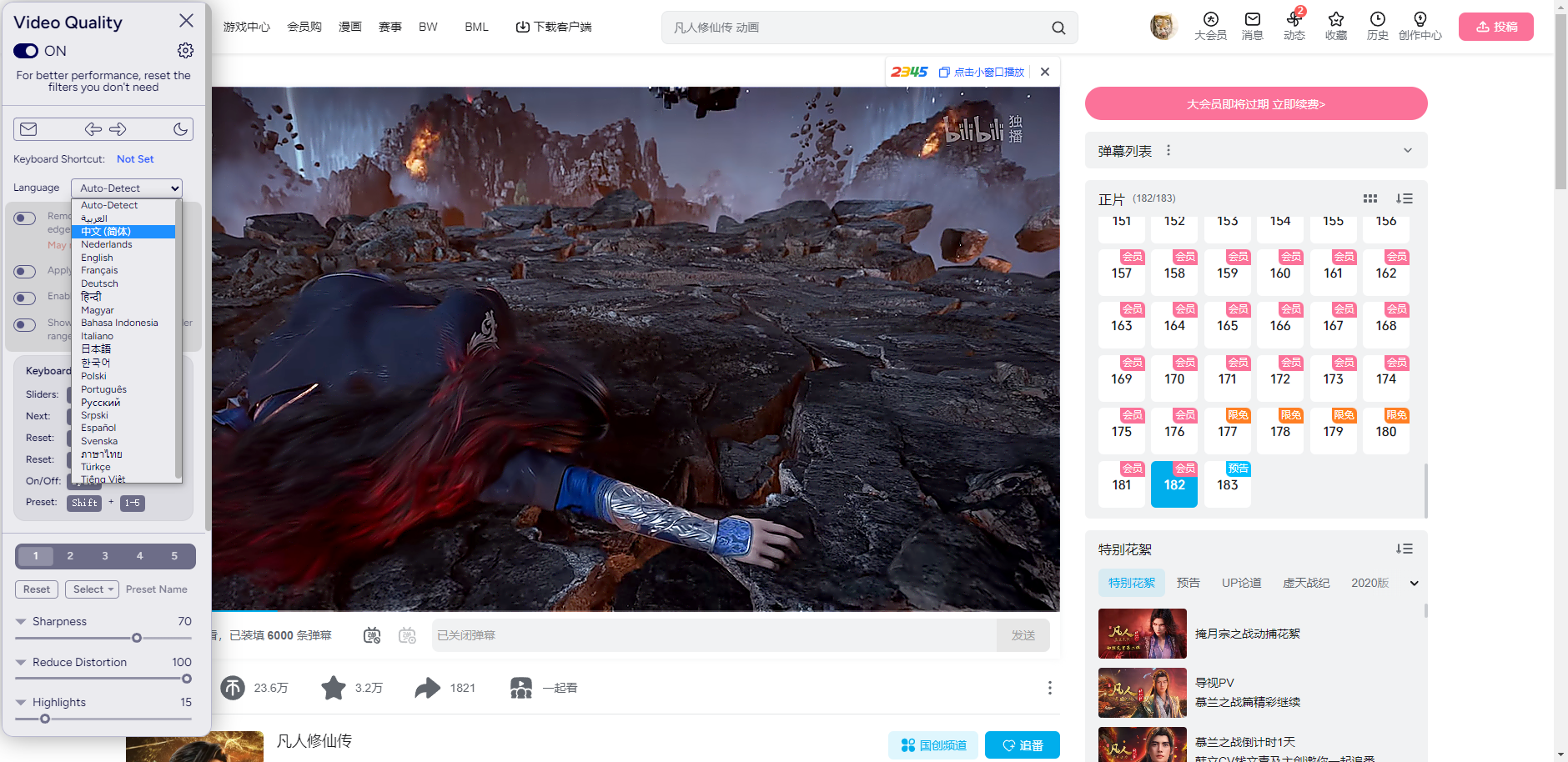Open the more options dots below video
Screen dimensions: 1568x762
click(x=1049, y=688)
